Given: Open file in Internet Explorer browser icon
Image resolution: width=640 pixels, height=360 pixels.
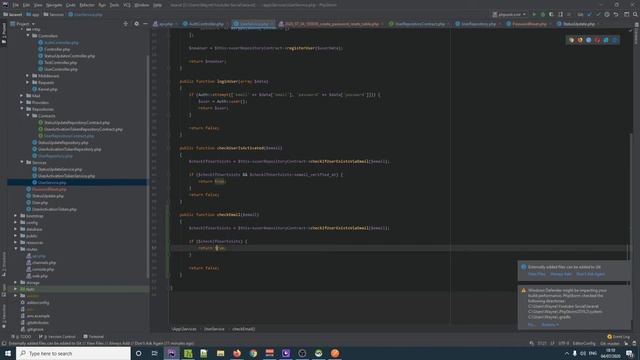Looking at the screenshot, I should click(606, 40).
